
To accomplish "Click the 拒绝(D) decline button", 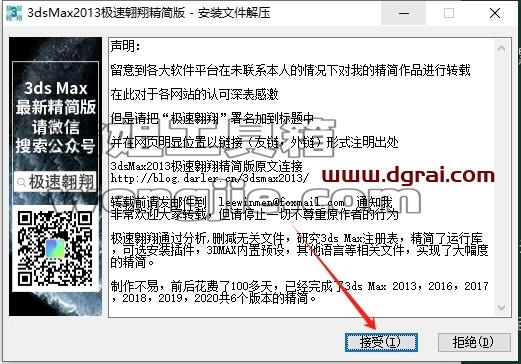I will pos(474,342).
